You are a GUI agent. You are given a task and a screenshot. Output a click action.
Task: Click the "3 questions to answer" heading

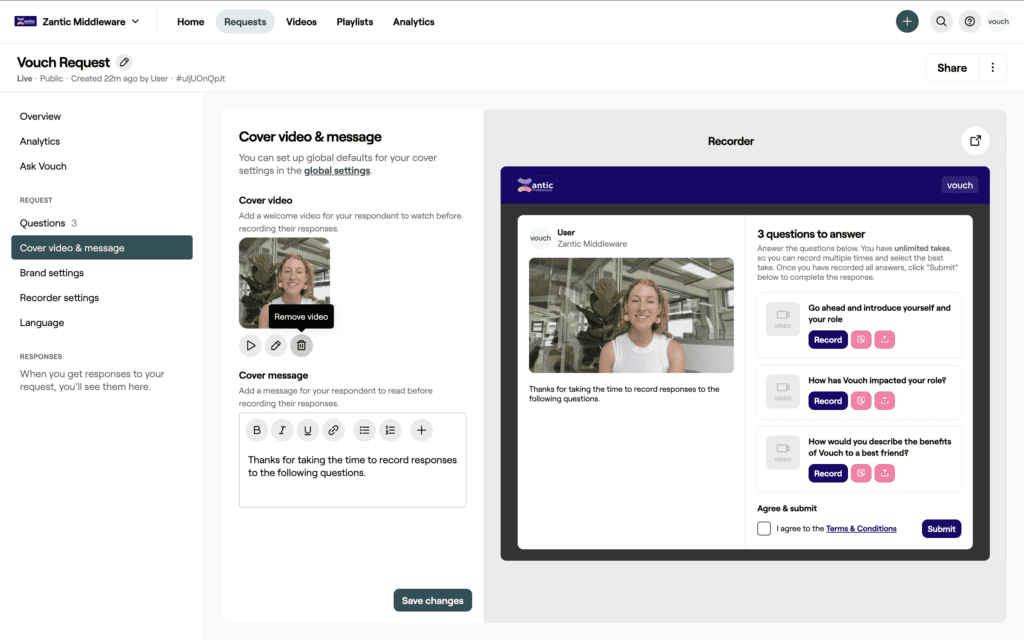pos(810,234)
